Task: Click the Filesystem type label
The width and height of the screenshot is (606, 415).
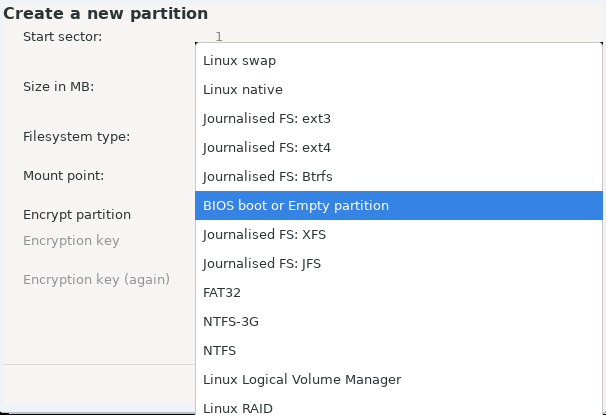Action: point(77,137)
